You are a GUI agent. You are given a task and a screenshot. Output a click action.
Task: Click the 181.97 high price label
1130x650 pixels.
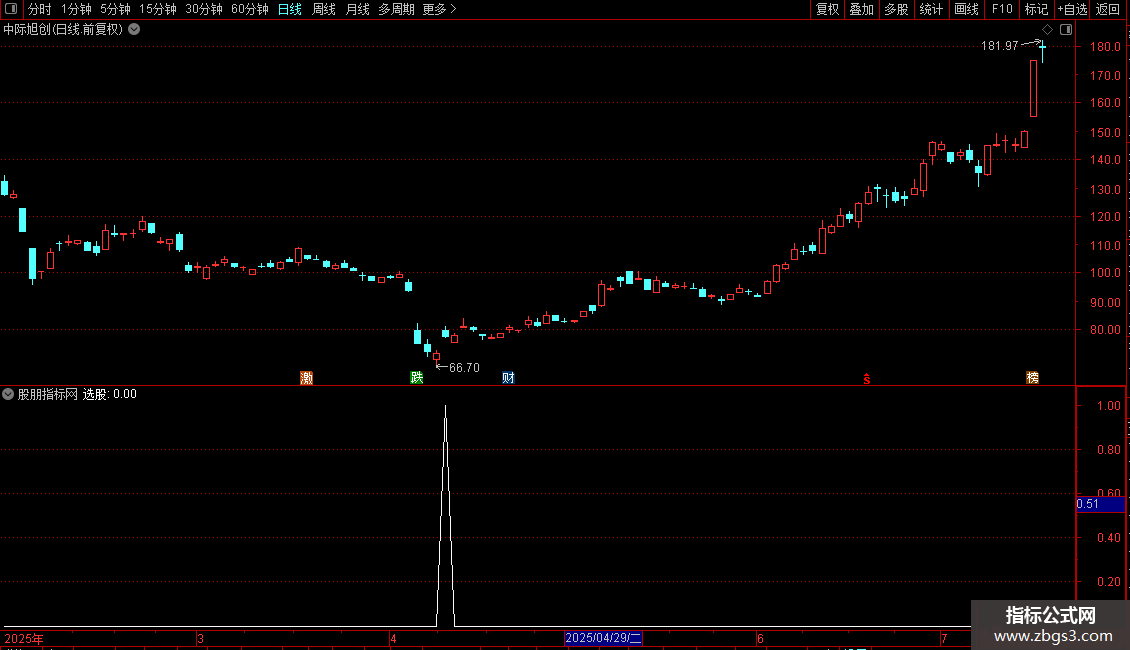tap(1000, 46)
